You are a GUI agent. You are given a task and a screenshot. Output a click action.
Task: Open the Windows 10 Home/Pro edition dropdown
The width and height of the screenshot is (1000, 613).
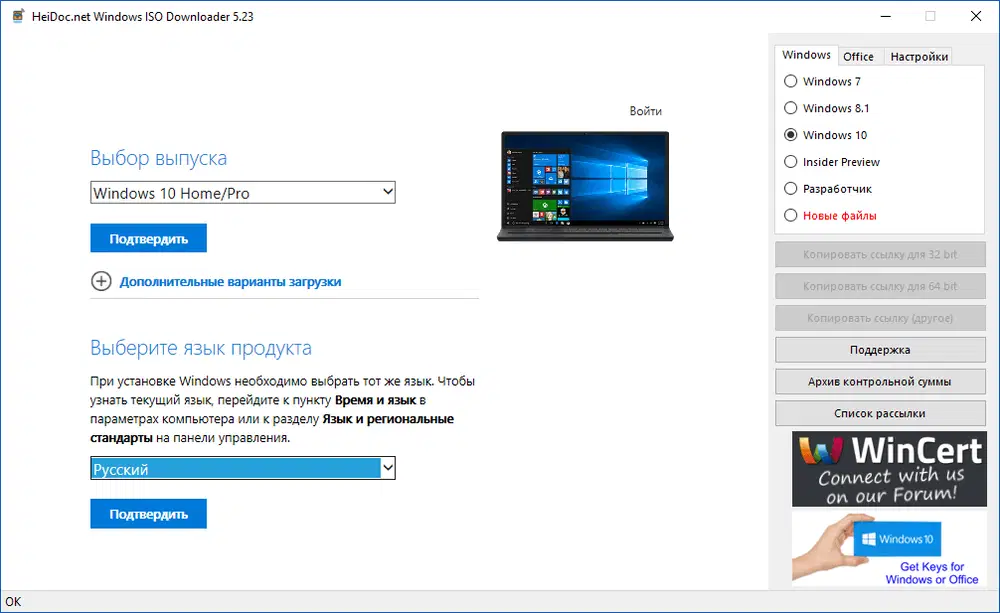coord(242,192)
